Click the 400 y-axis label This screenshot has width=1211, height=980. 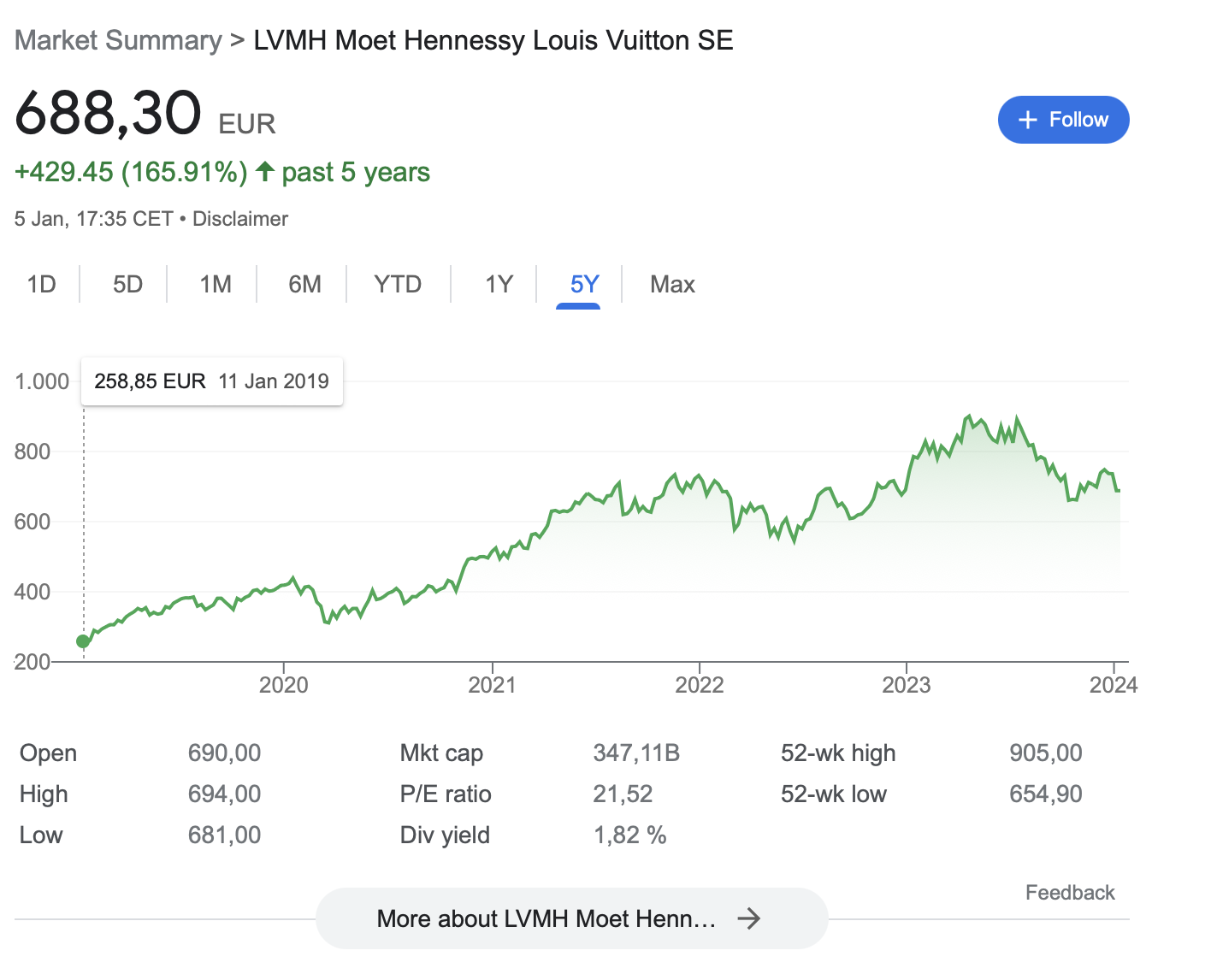coord(32,592)
